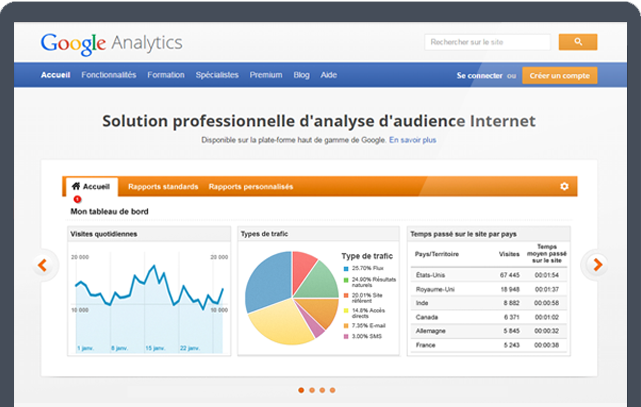This screenshot has width=641, height=407.
Task: Click the Allemagne table row
Action: tap(489, 331)
